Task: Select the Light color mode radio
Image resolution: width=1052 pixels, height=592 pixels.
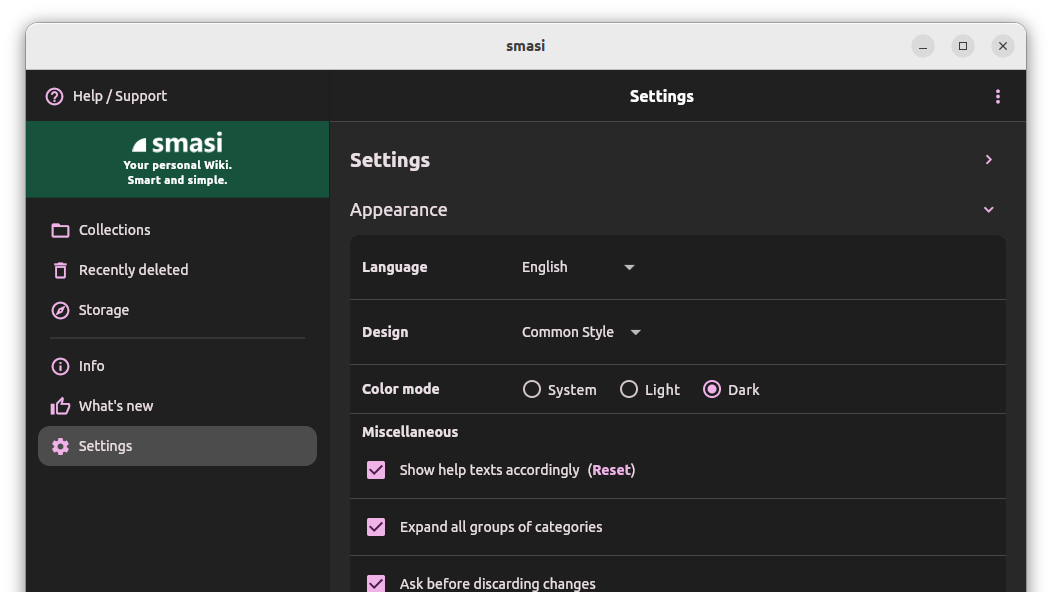Action: coord(629,389)
